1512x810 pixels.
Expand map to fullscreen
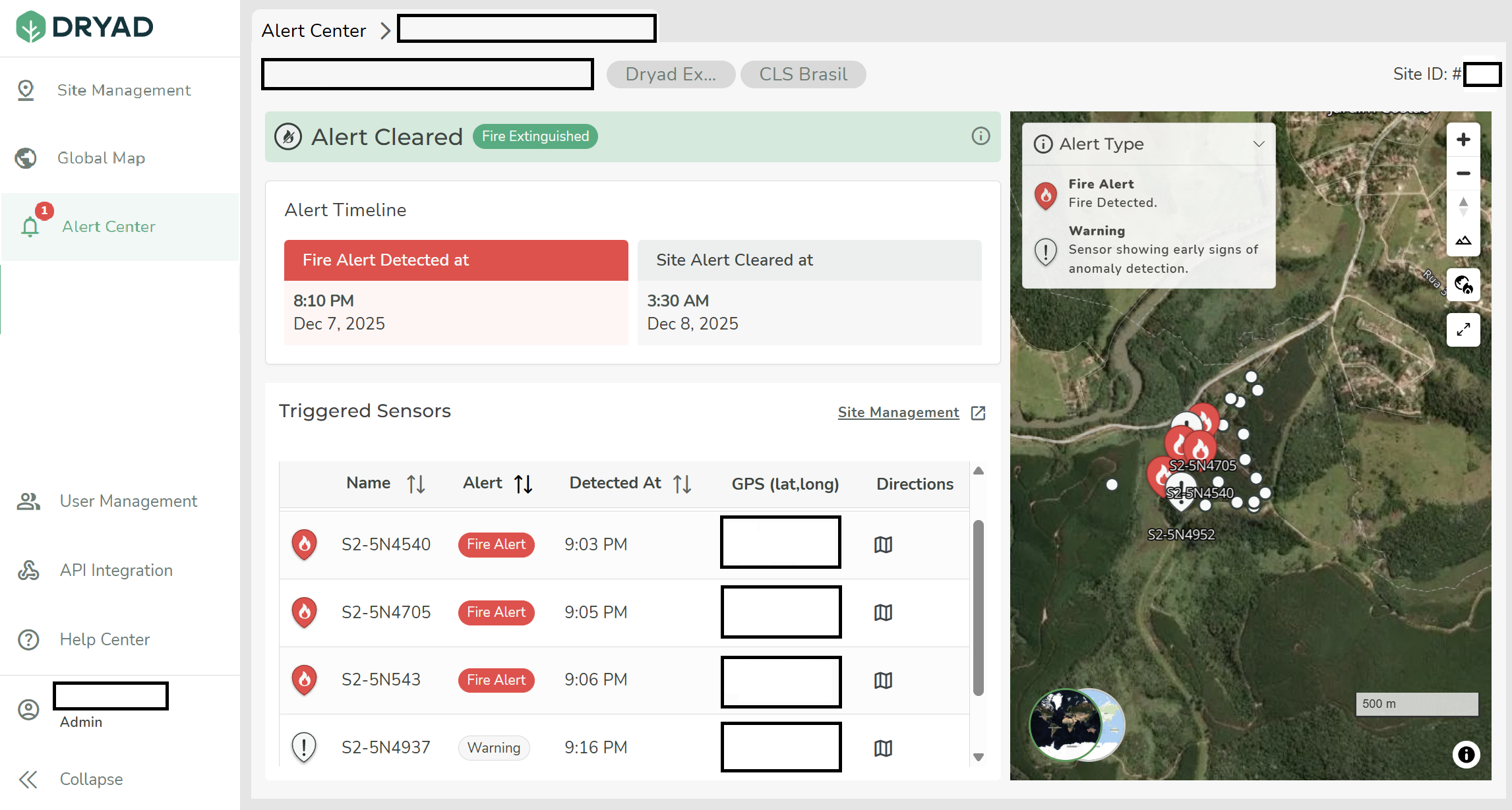[x=1463, y=329]
